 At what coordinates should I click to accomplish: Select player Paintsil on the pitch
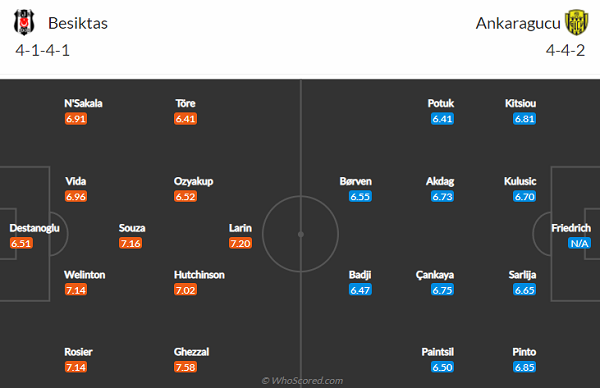pos(438,352)
